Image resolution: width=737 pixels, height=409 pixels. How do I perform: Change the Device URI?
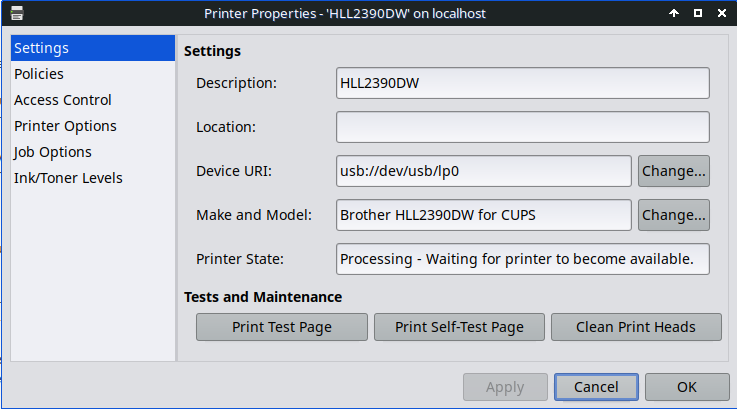tap(674, 171)
